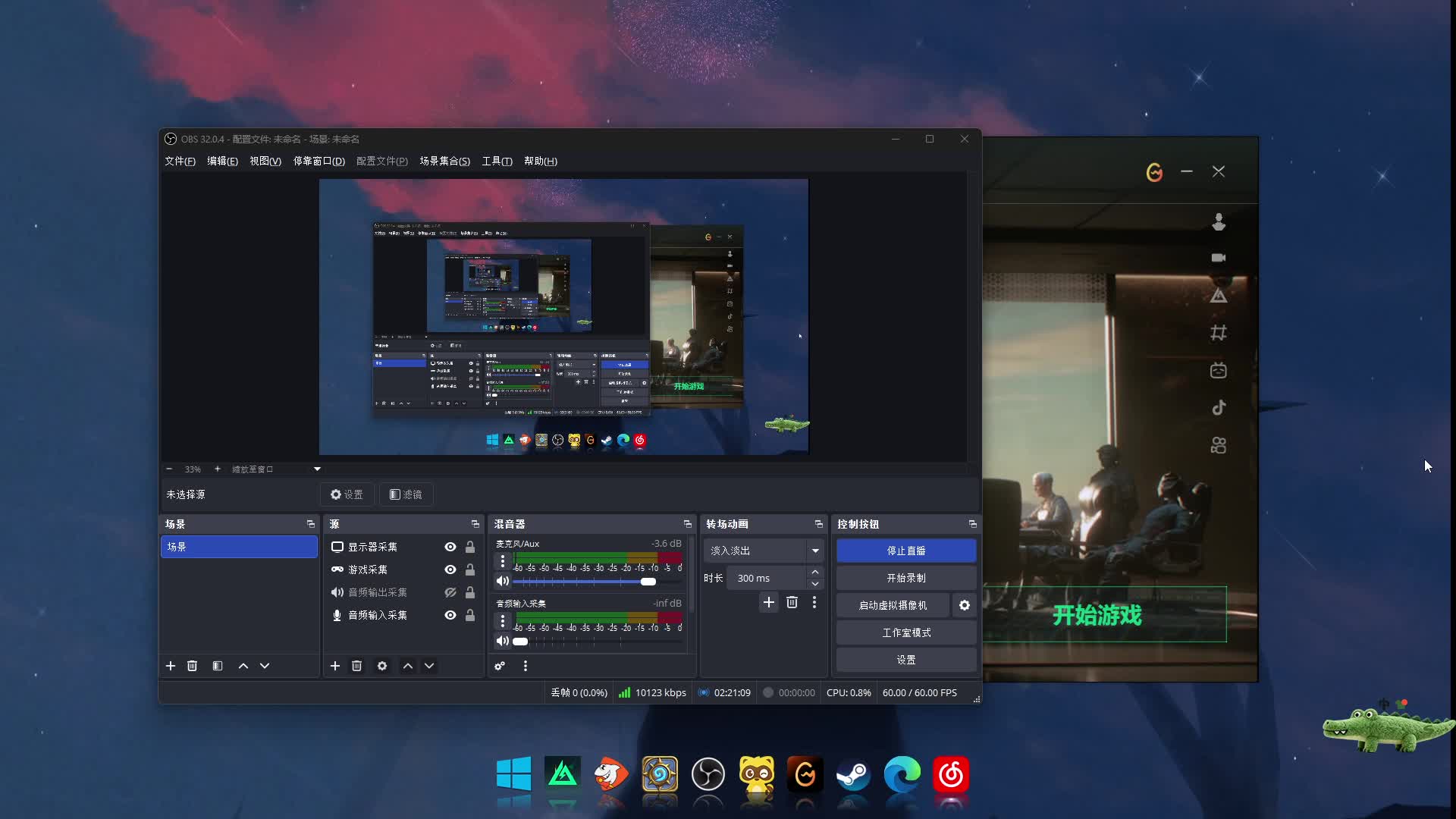The height and width of the screenshot is (819, 1456).
Task: Open scene filters icon in Scenes panel
Action: [x=218, y=666]
